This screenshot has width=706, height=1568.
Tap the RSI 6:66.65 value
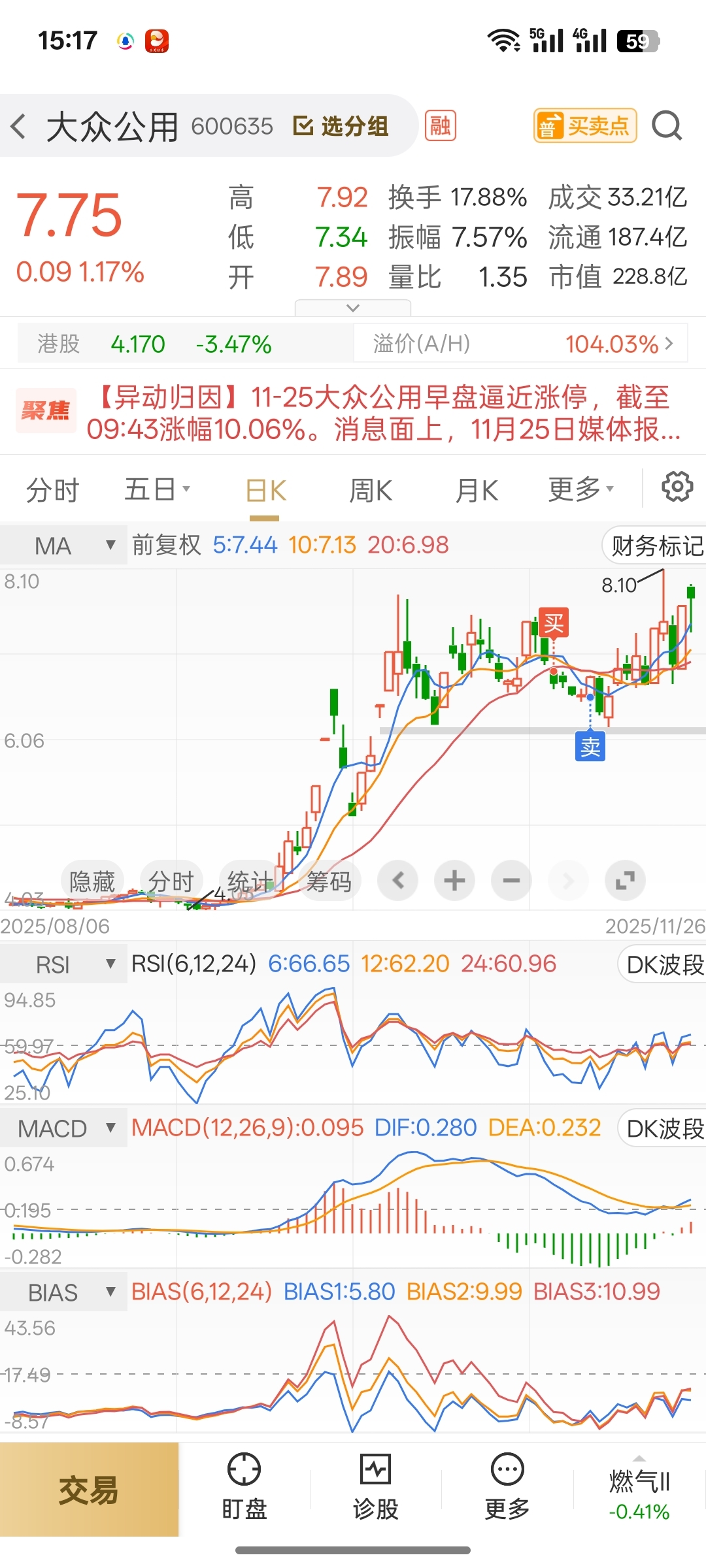click(x=309, y=964)
